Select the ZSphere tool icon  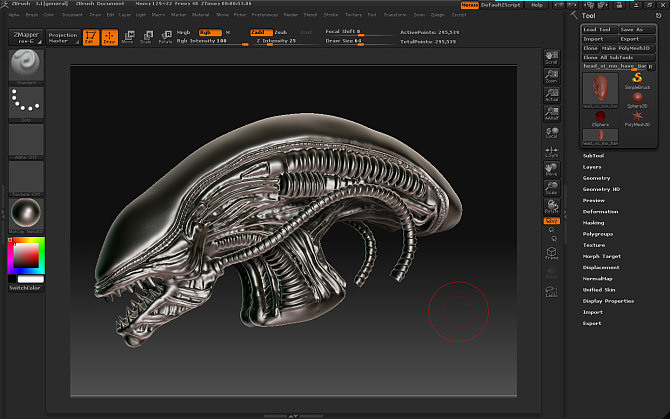coord(600,118)
